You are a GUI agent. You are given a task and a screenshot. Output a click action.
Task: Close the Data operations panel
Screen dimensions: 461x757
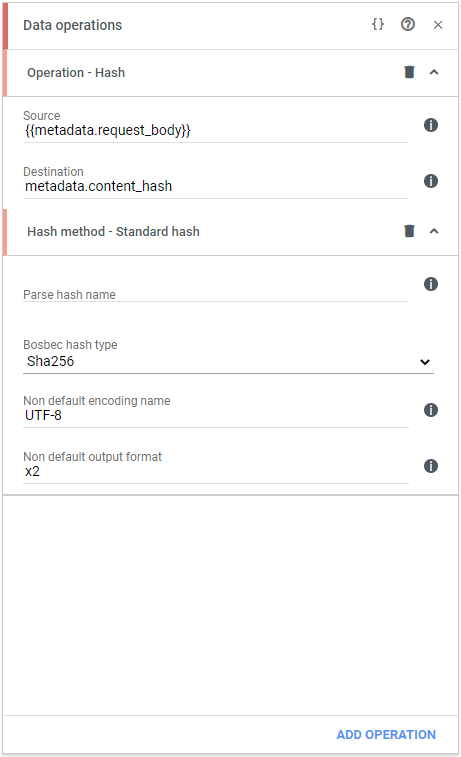tap(438, 25)
